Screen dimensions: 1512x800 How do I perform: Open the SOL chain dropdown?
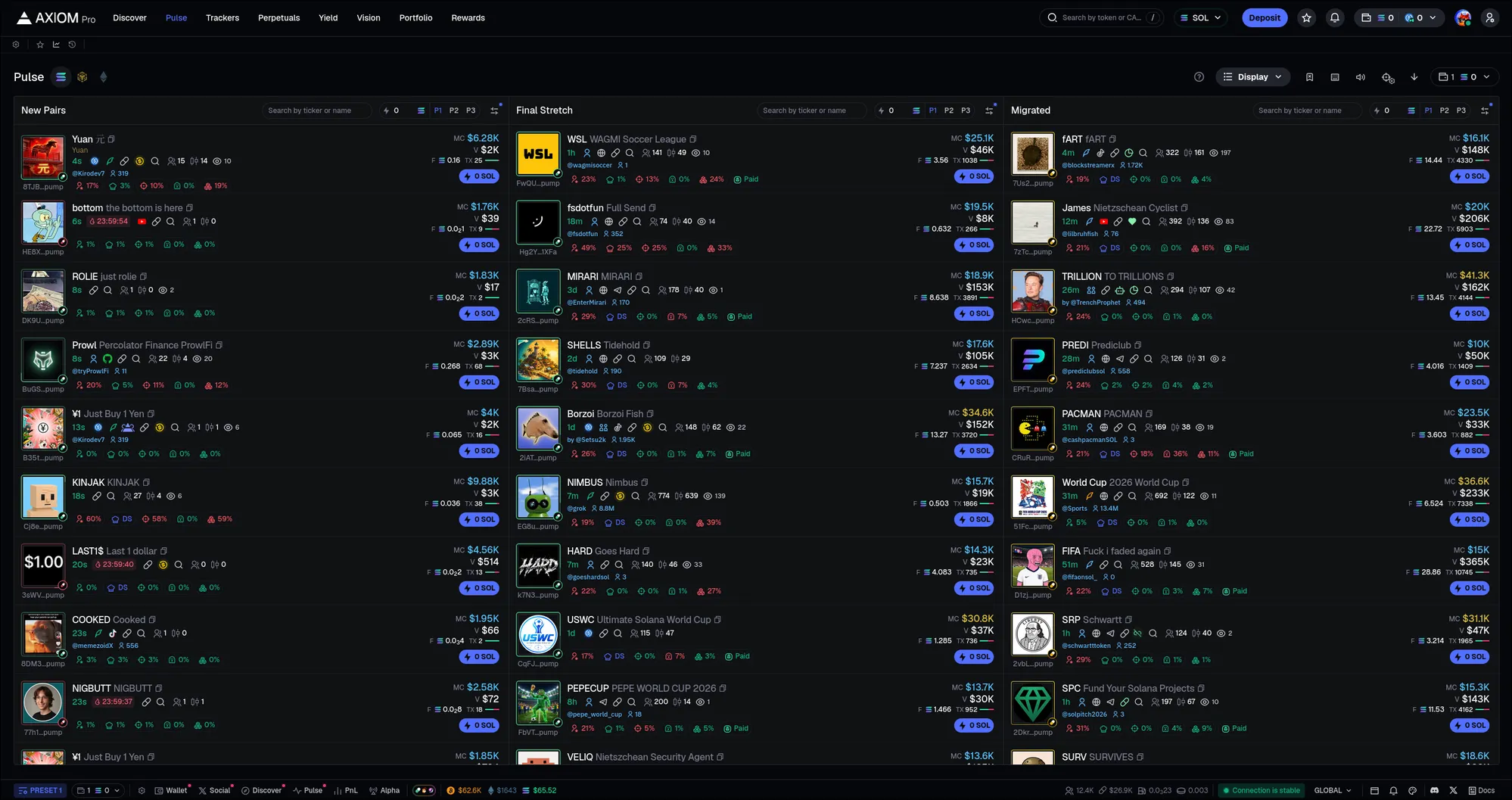pos(1202,18)
